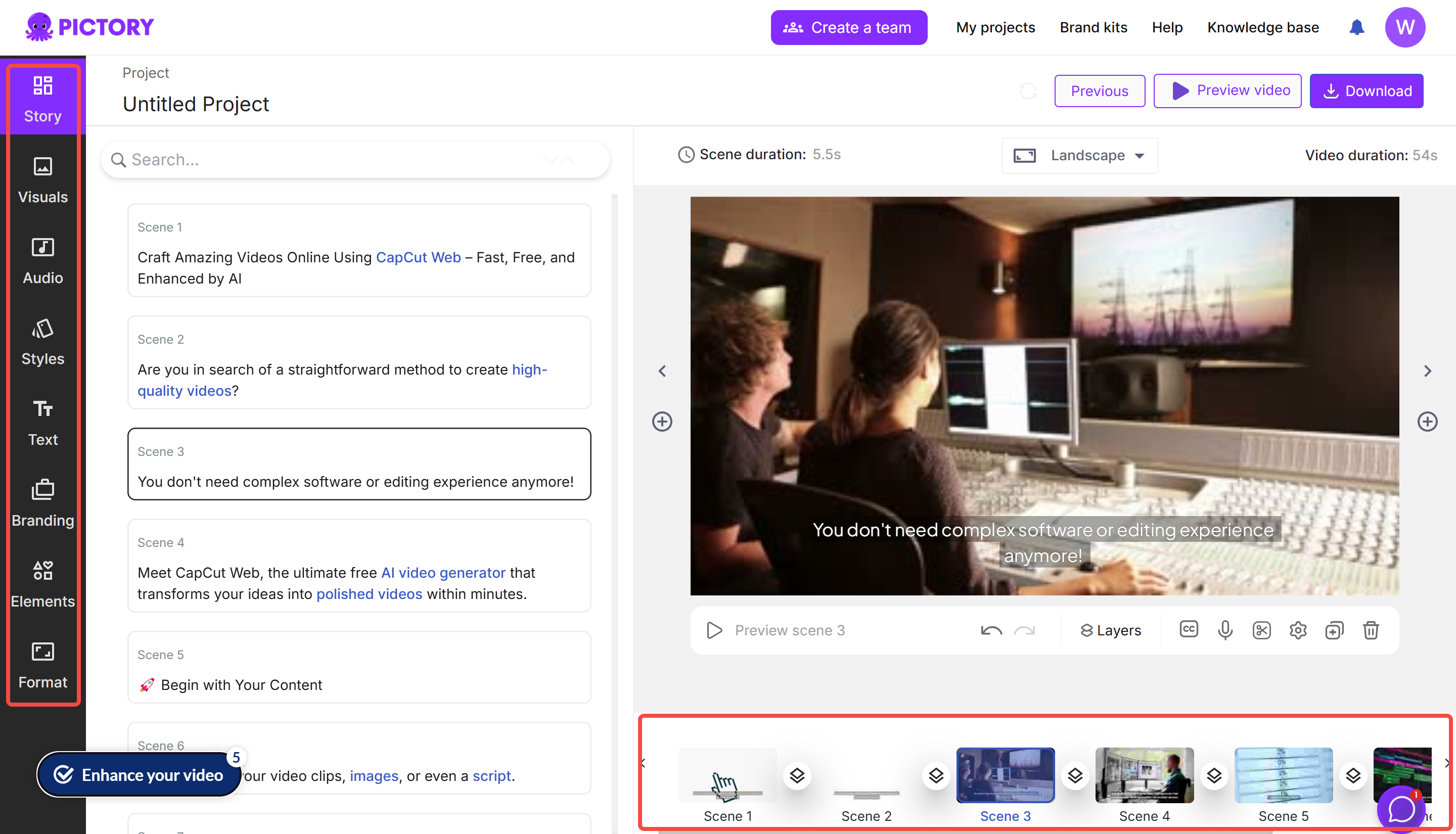Trim scene 3 with the scissors tool
The height and width of the screenshot is (834, 1456).
click(x=1262, y=630)
